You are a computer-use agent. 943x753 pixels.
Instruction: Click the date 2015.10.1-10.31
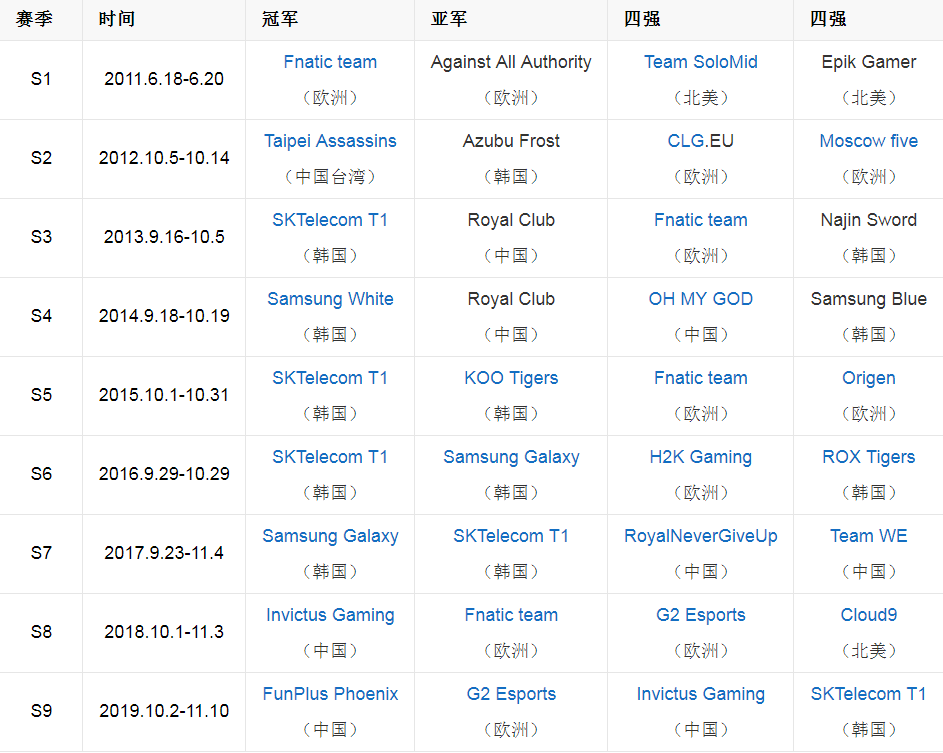[164, 395]
